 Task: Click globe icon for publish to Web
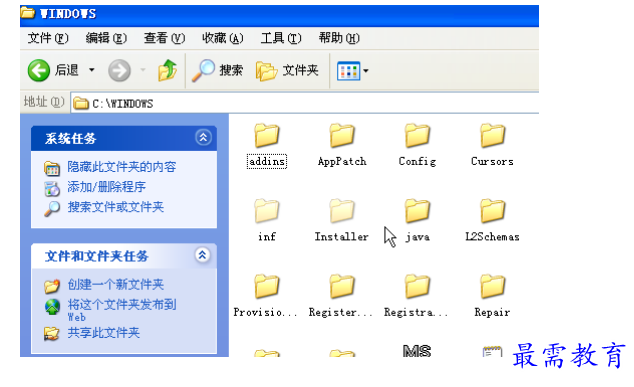pyautogui.click(x=52, y=307)
